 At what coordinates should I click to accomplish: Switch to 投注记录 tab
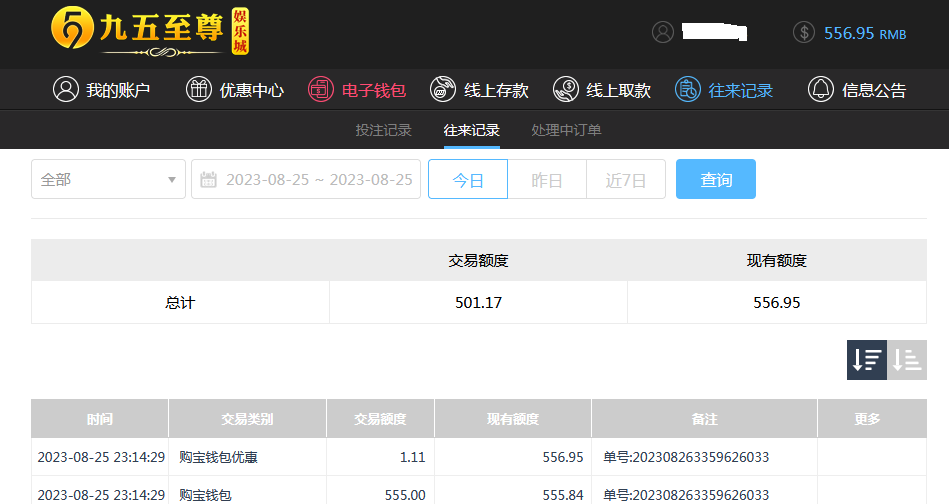[383, 130]
